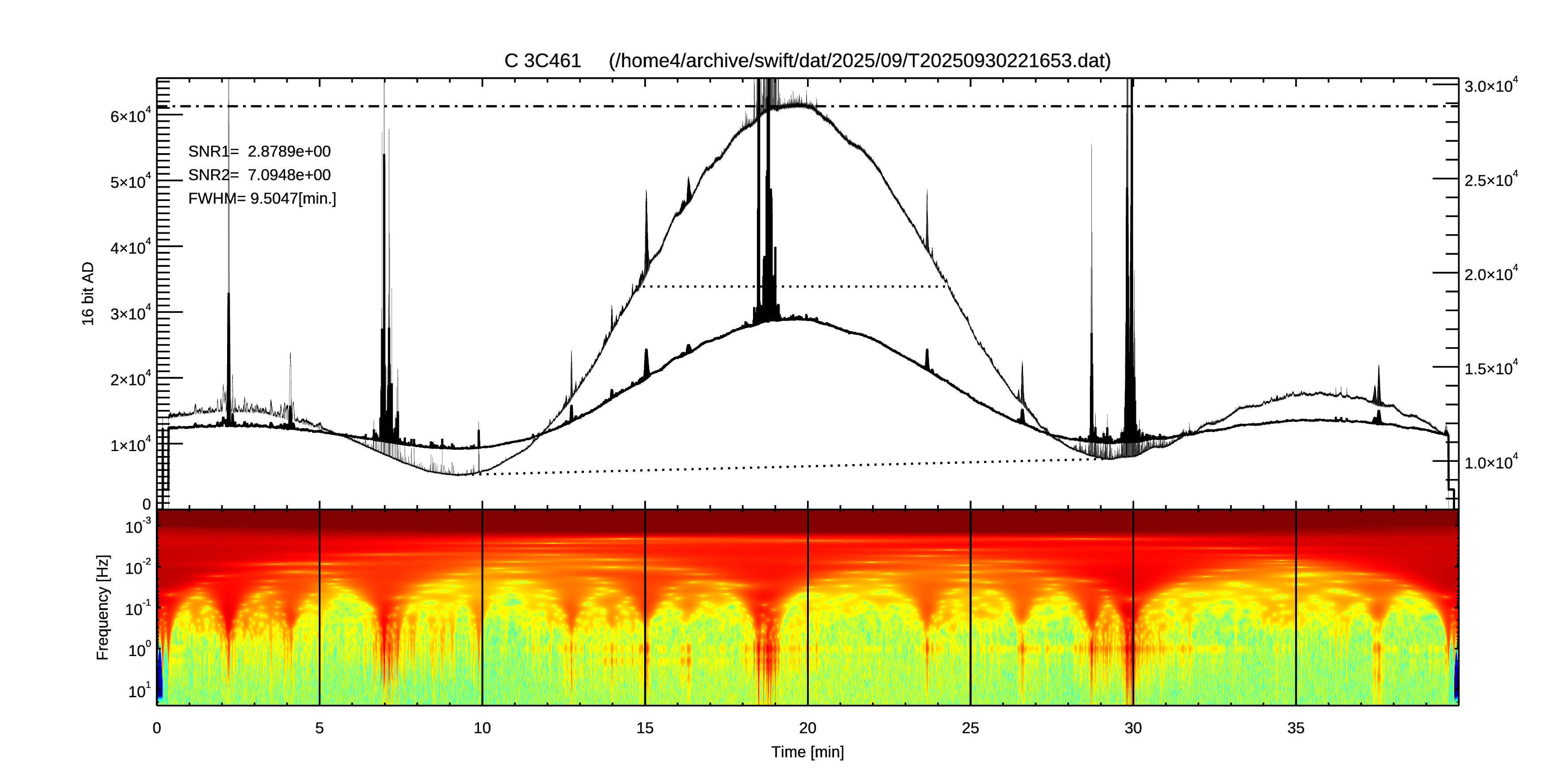Screen dimensions: 1568x784
Task: Click the 1.5×10^4 right axis label
Action: pyautogui.click(x=1491, y=367)
